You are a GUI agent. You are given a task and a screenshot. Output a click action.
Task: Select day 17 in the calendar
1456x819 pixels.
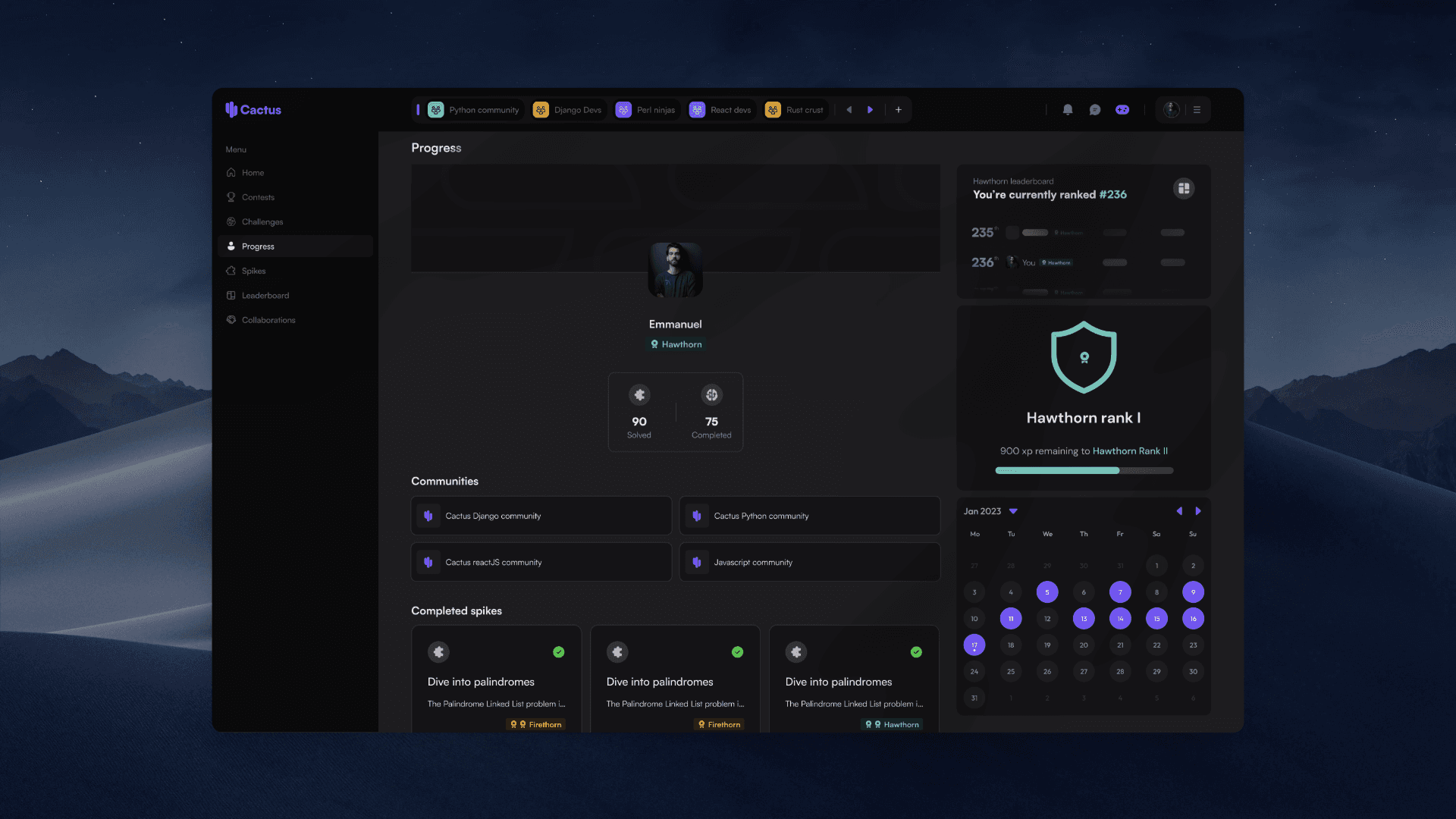click(x=974, y=645)
